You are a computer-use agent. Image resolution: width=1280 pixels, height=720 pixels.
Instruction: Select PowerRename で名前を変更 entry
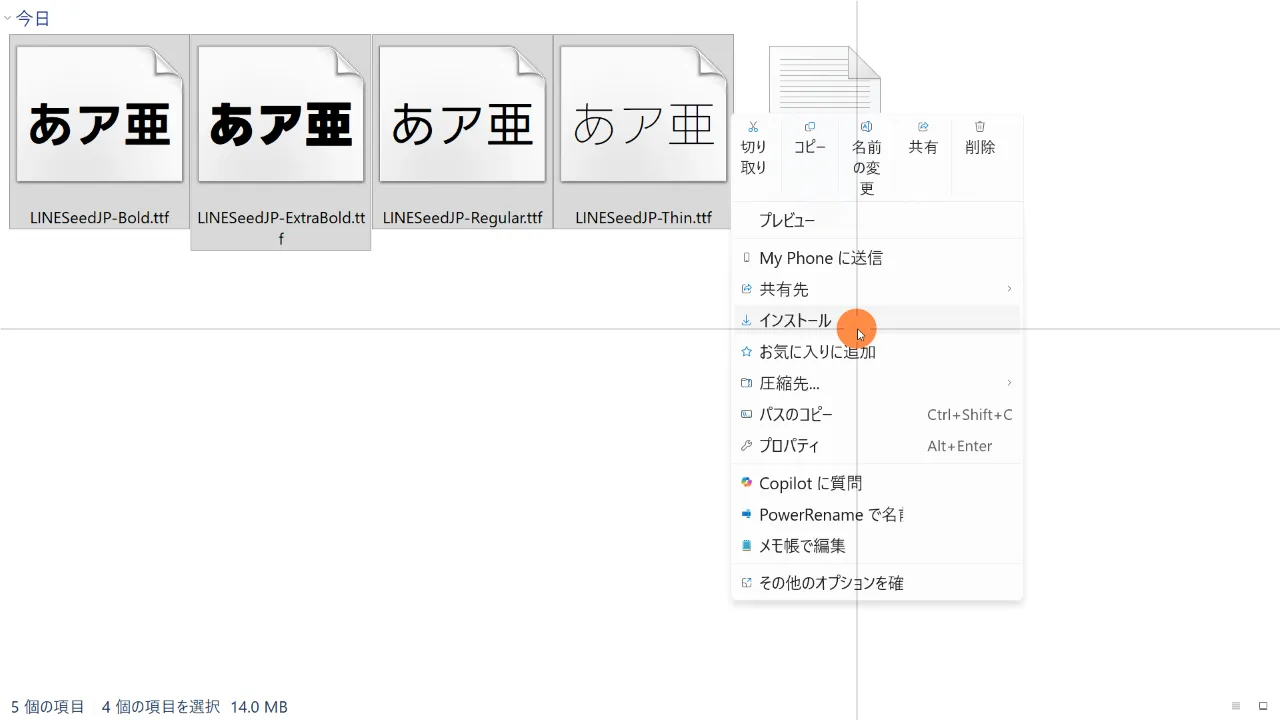[877, 514]
